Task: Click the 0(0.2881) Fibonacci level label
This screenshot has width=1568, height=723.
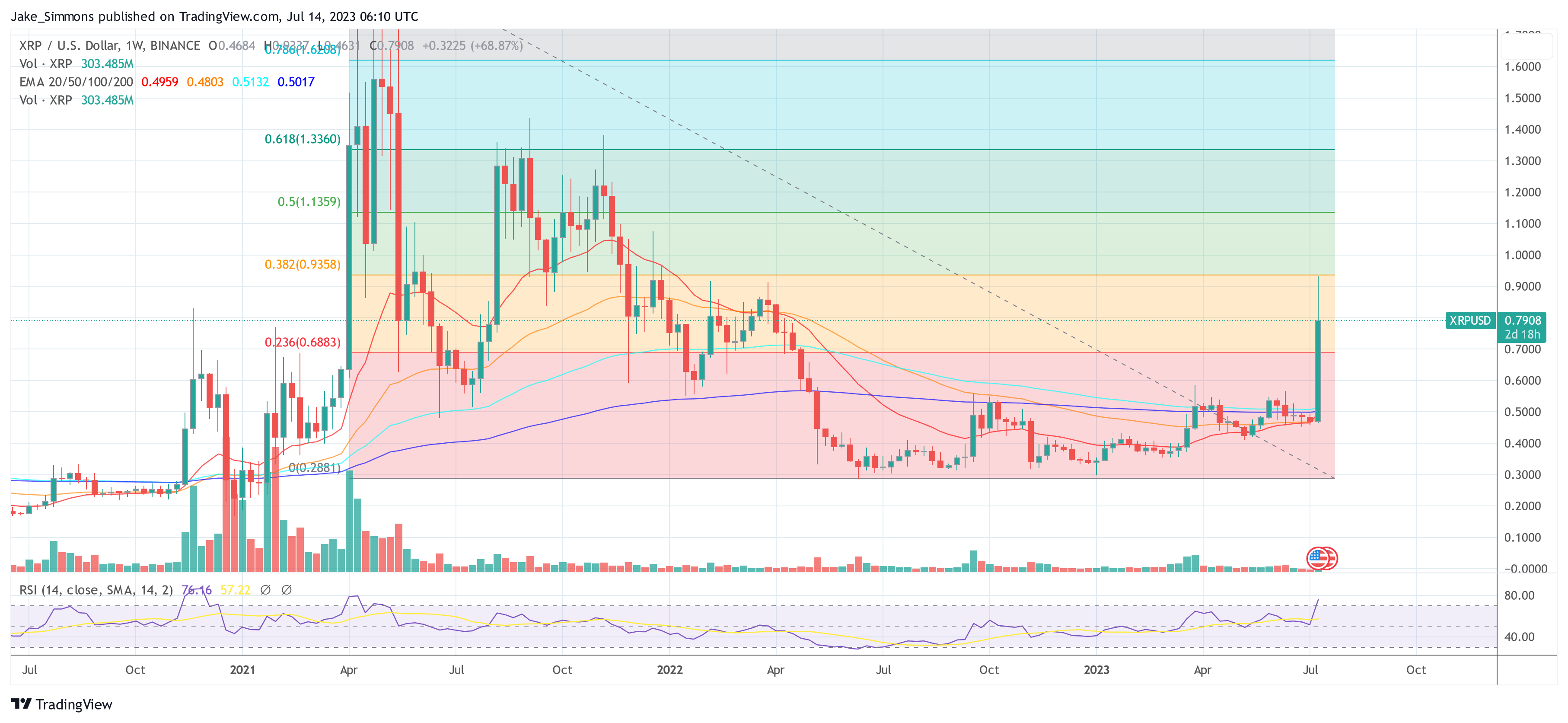Action: 315,468
